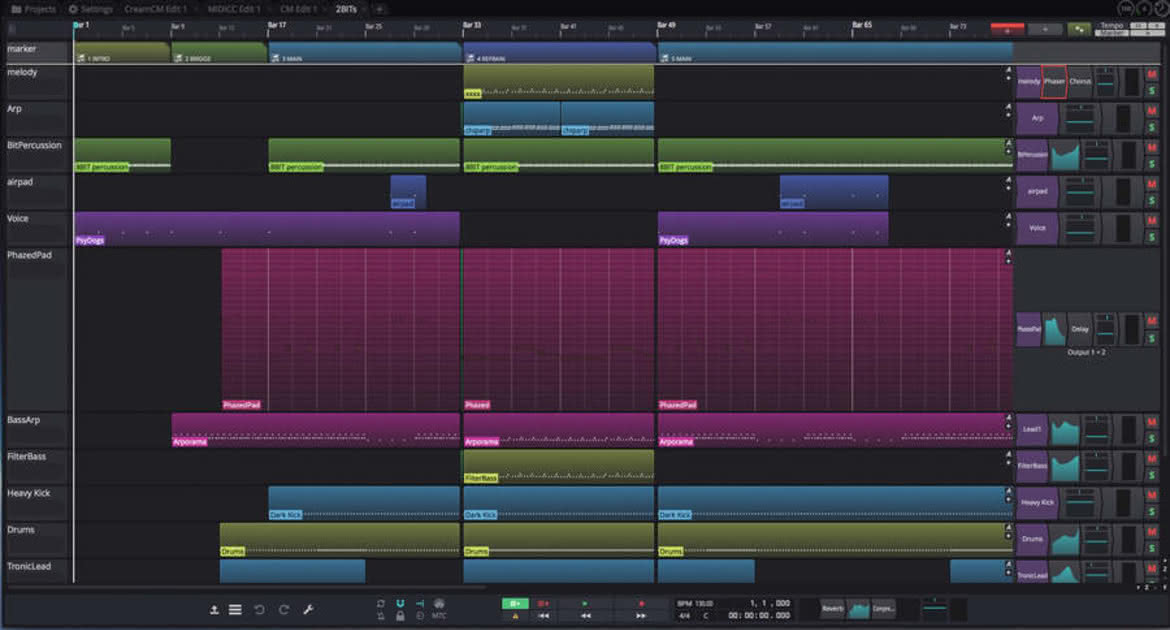Solo the Drums track
Viewport: 1170px width, 630px height.
click(1151, 548)
